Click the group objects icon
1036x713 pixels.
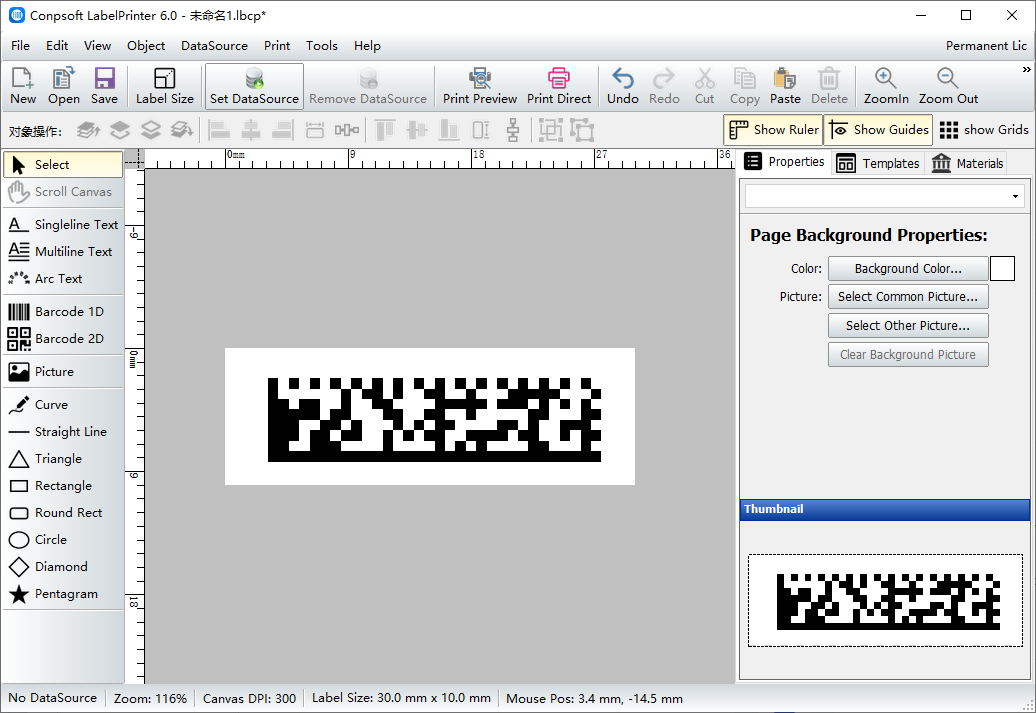(550, 130)
